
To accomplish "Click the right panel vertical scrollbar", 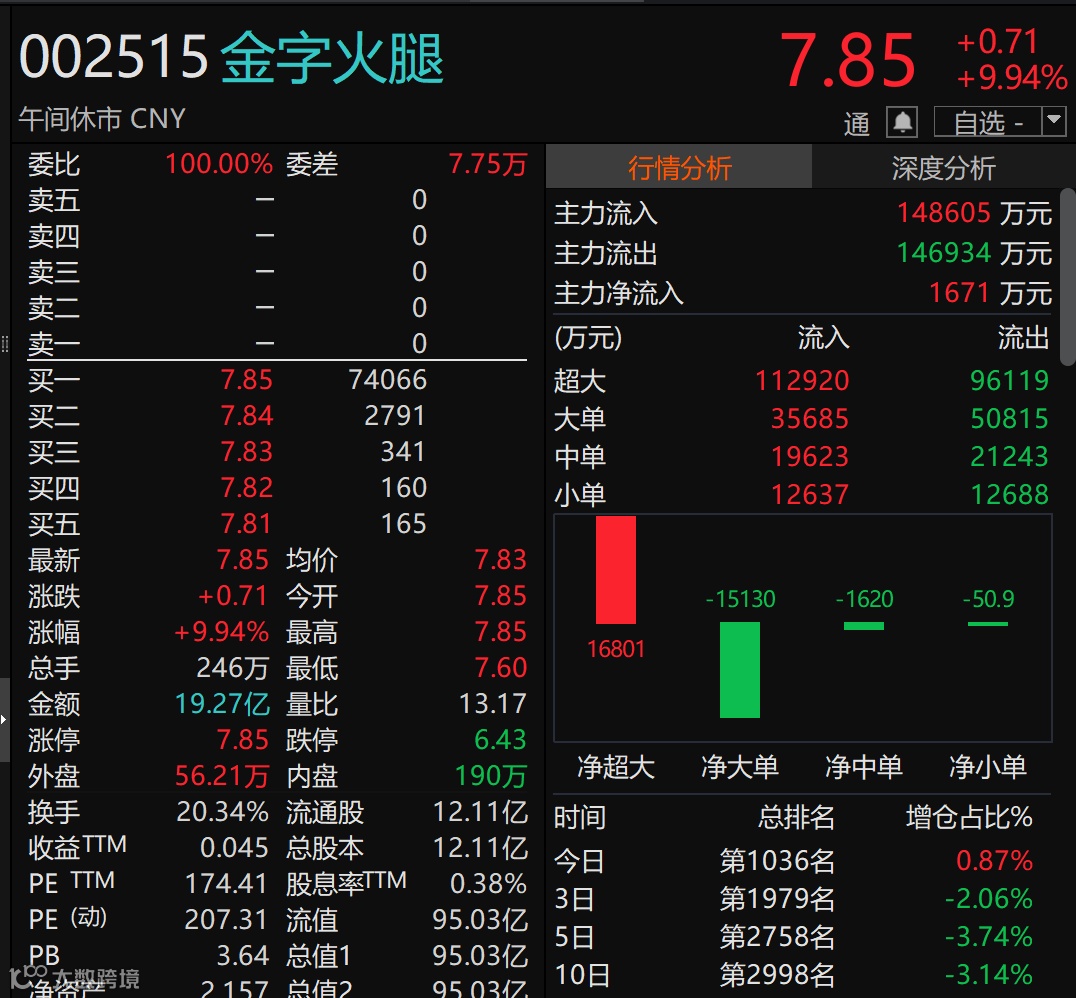I will pos(1068,276).
